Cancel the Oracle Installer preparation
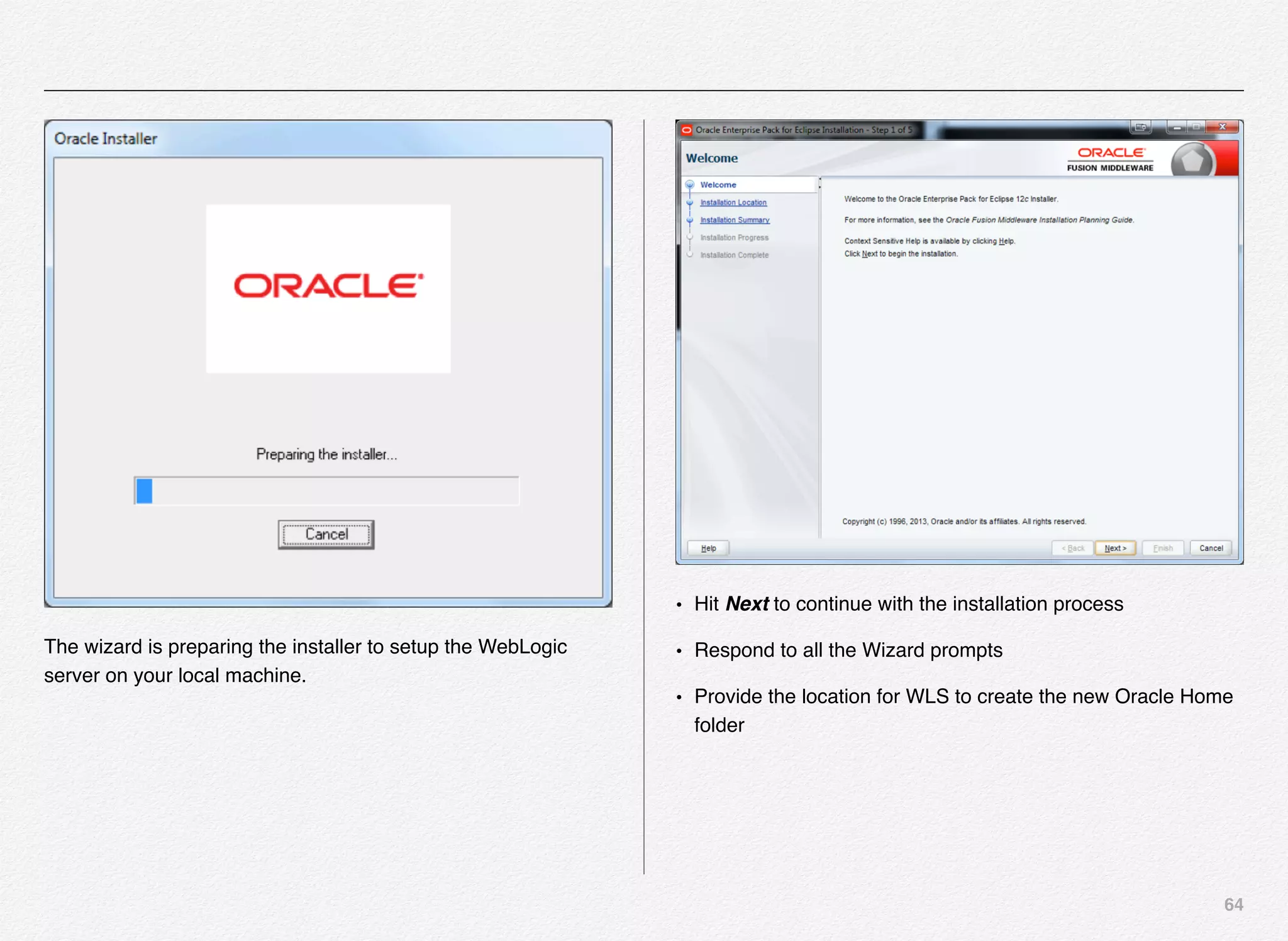Image resolution: width=1288 pixels, height=941 pixels. (x=326, y=535)
